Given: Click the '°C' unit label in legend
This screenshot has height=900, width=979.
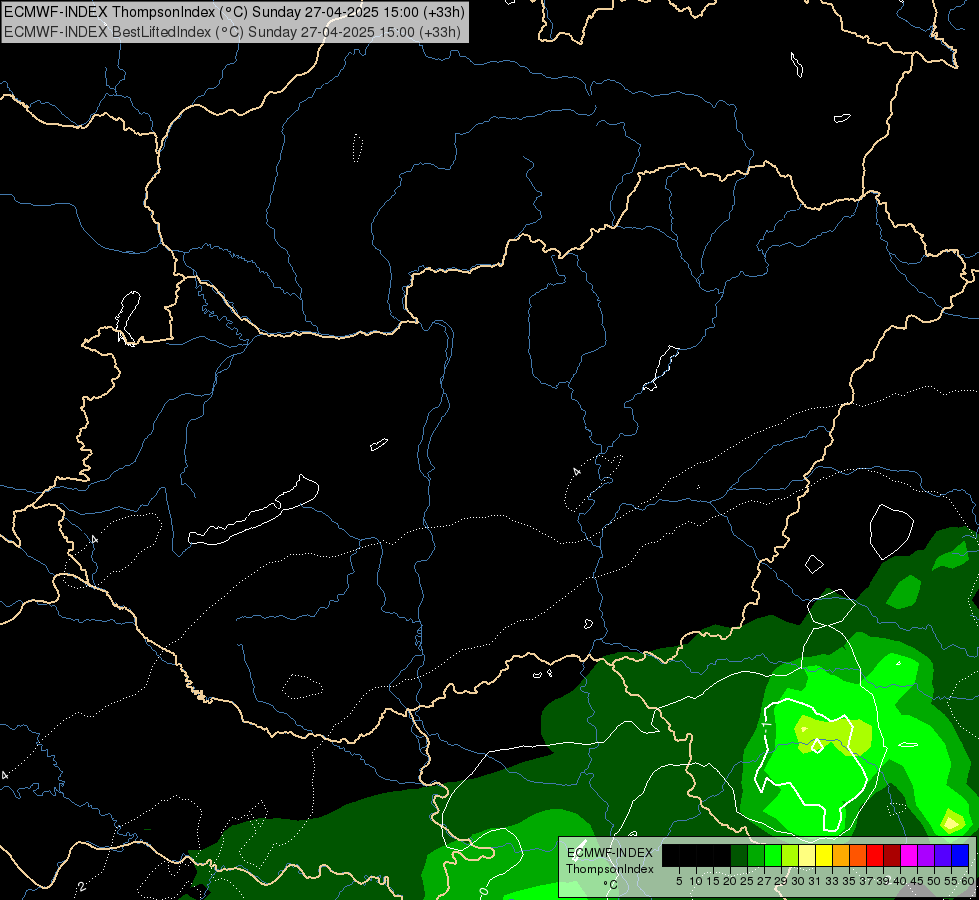Looking at the screenshot, I should coord(611,885).
